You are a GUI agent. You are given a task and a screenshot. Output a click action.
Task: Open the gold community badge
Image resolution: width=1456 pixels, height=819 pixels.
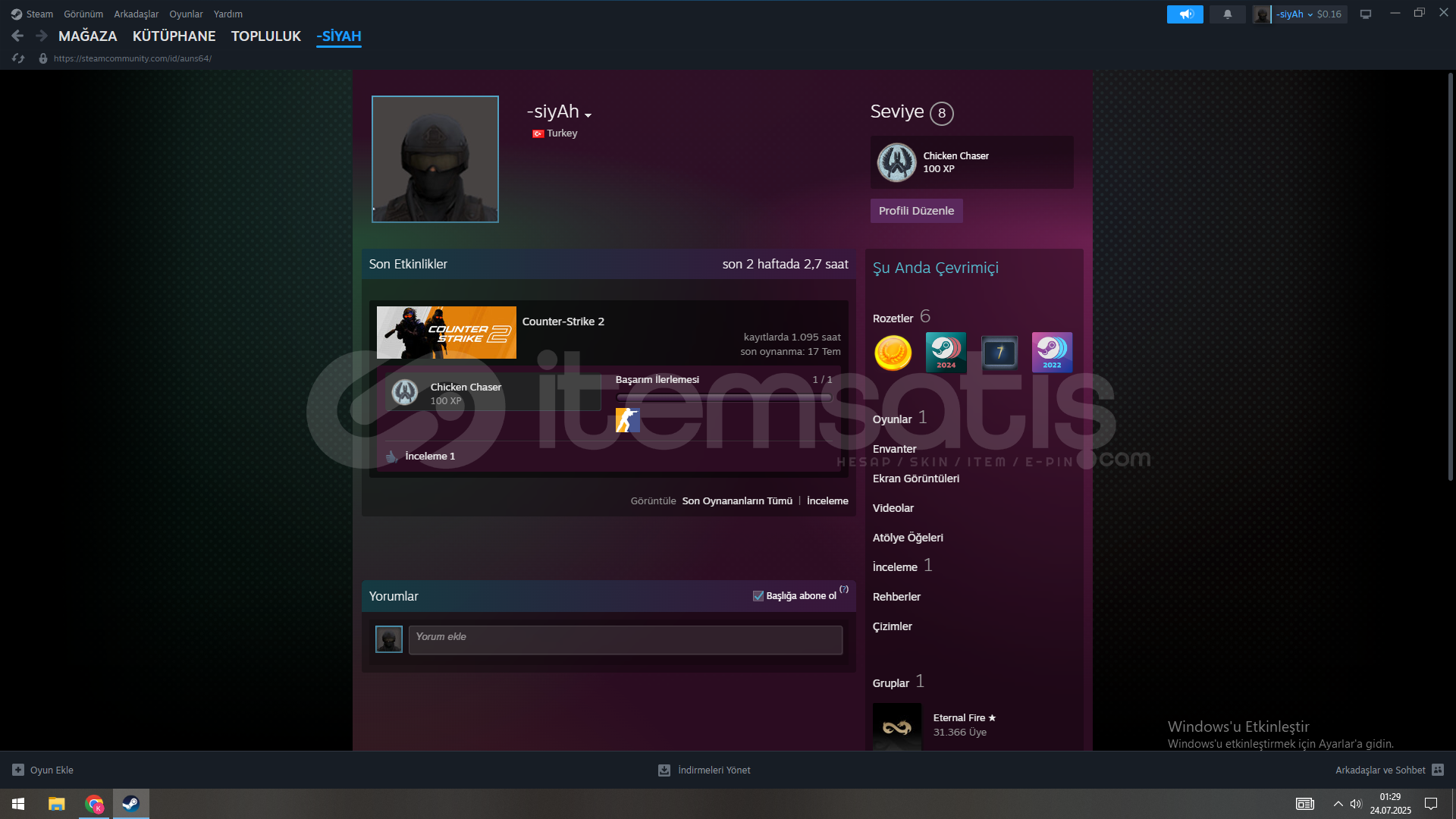893,353
